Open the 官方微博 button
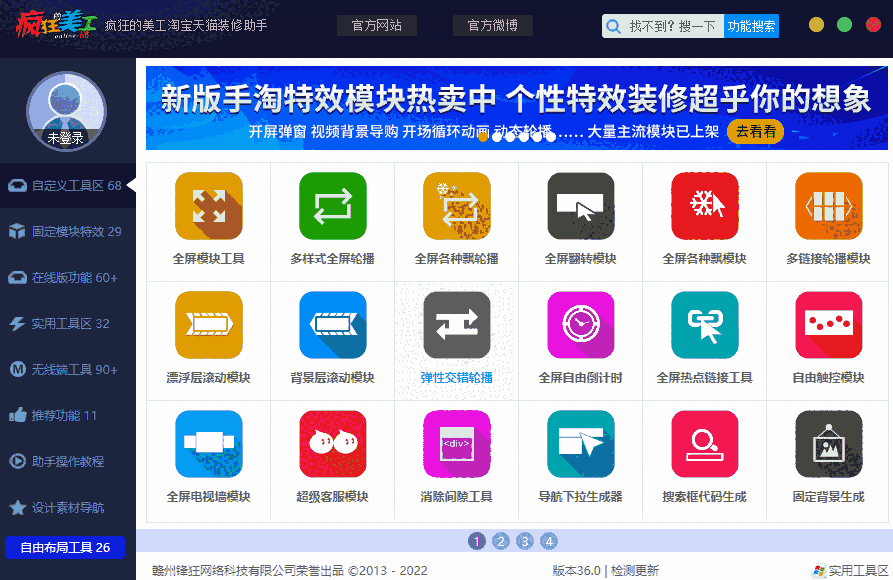 (x=493, y=26)
